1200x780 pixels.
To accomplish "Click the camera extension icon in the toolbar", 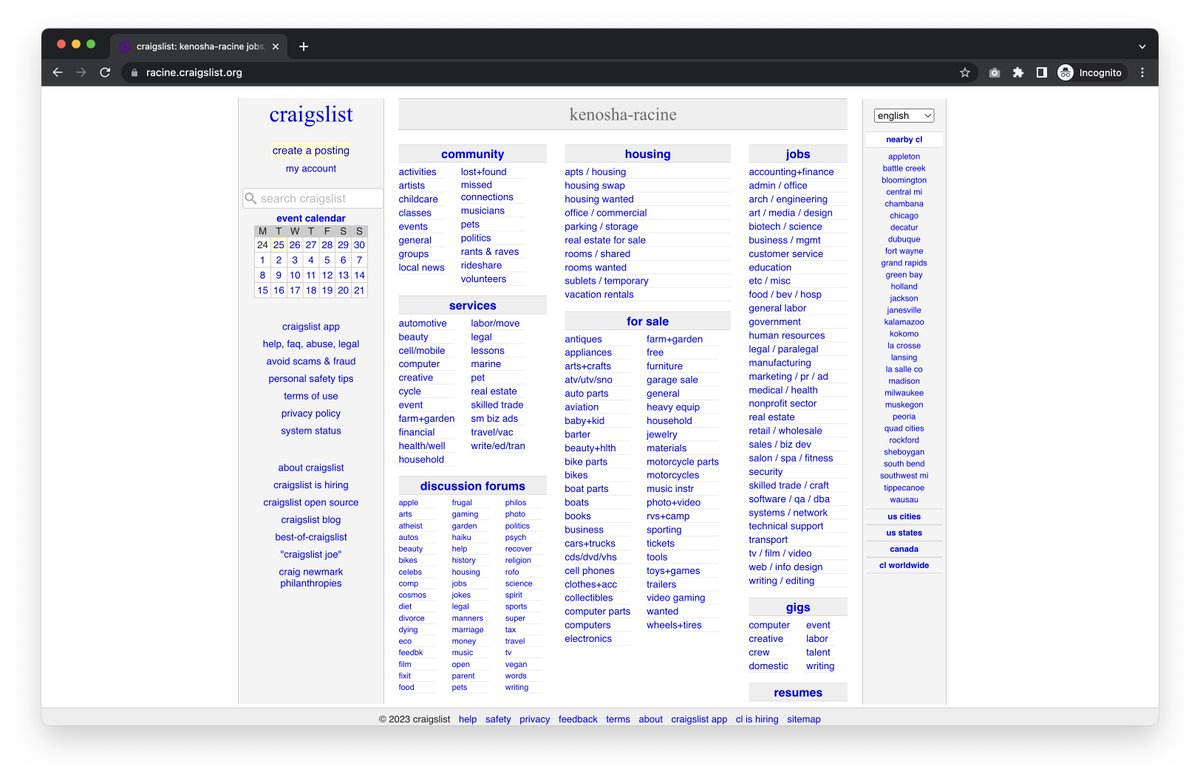I will (x=994, y=72).
